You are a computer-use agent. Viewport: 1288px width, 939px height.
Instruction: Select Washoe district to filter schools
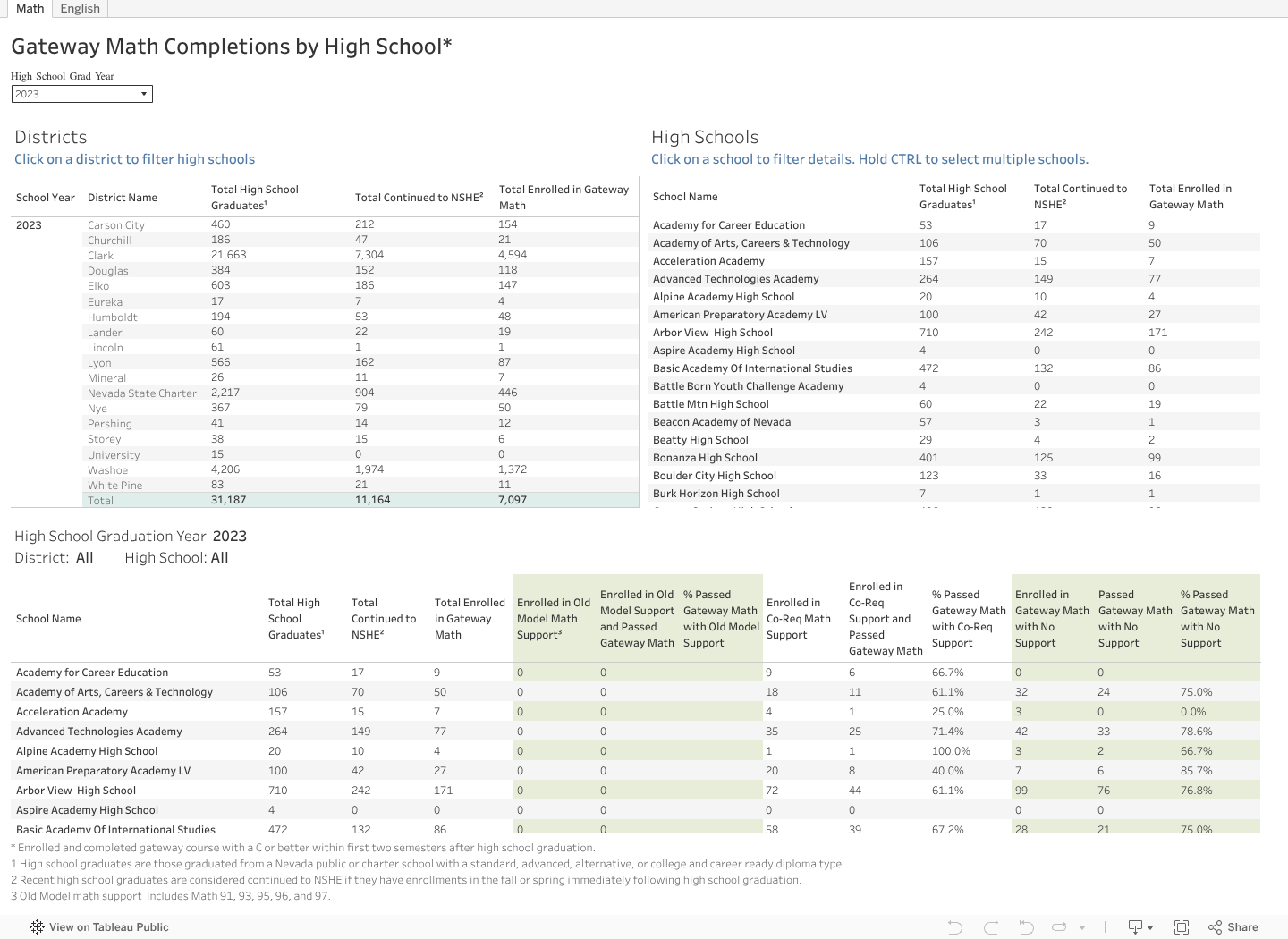[x=107, y=470]
